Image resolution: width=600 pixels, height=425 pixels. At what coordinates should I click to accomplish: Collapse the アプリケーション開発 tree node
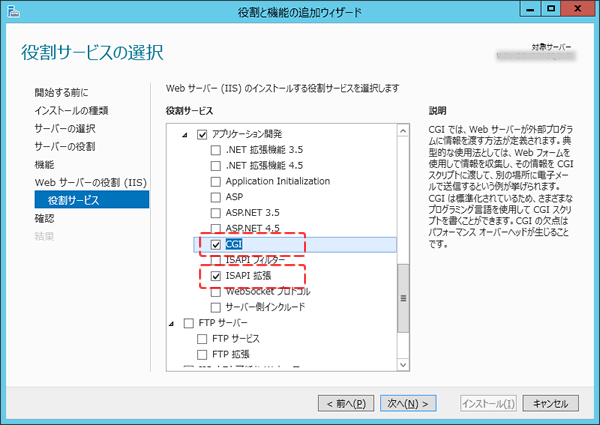(184, 135)
